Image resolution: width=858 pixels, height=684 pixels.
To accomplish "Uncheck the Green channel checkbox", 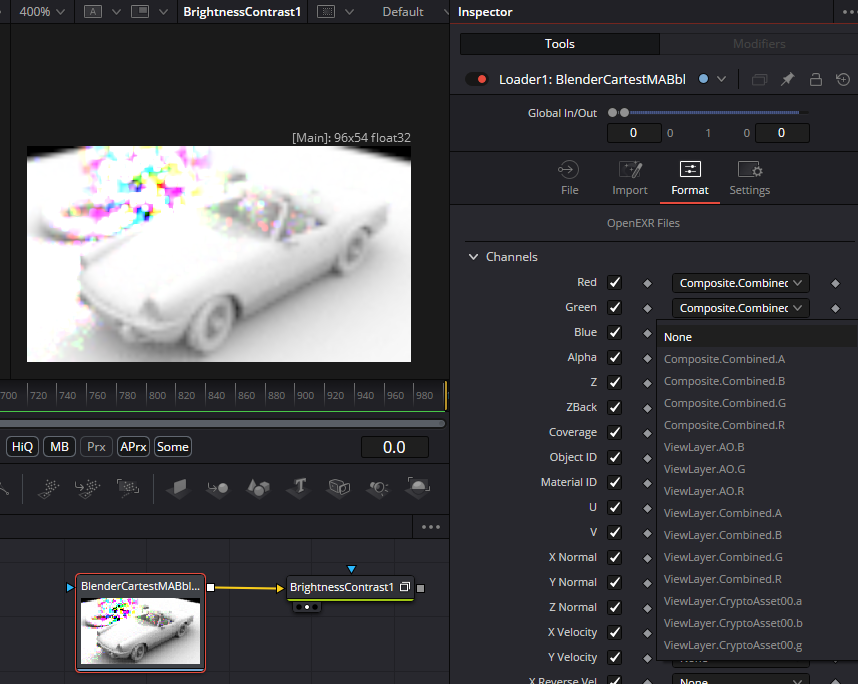I will pyautogui.click(x=614, y=308).
